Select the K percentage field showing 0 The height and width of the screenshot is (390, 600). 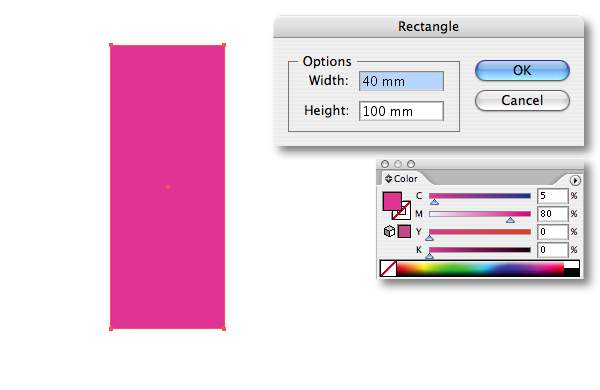click(553, 250)
